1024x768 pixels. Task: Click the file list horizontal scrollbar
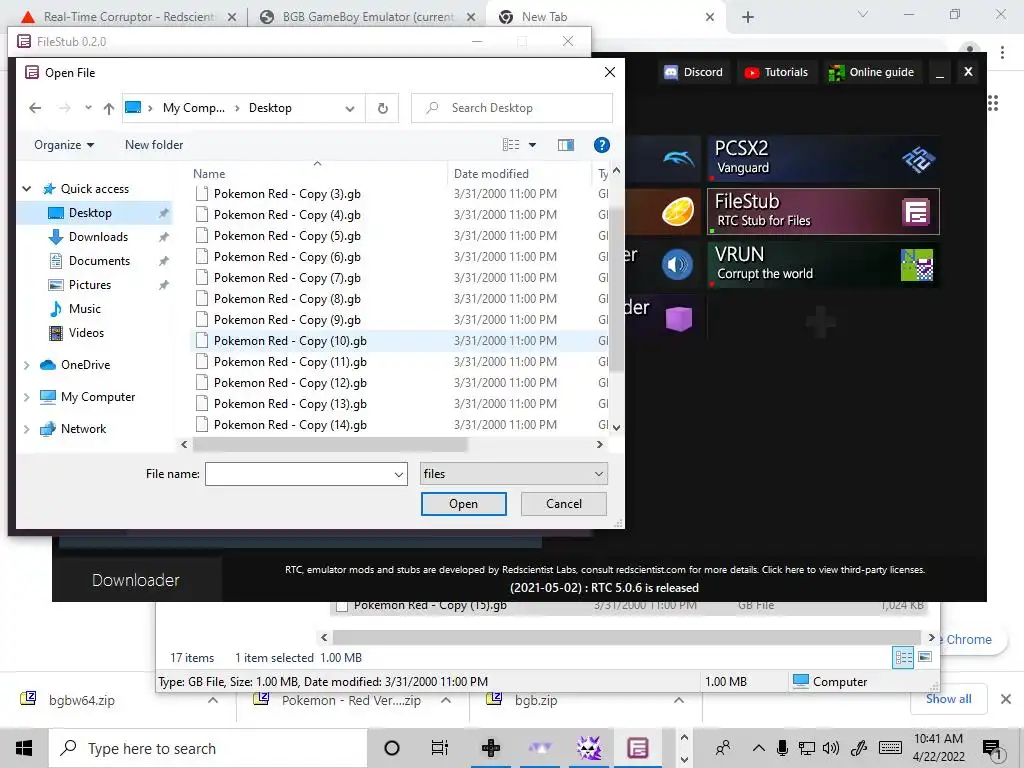click(x=330, y=445)
